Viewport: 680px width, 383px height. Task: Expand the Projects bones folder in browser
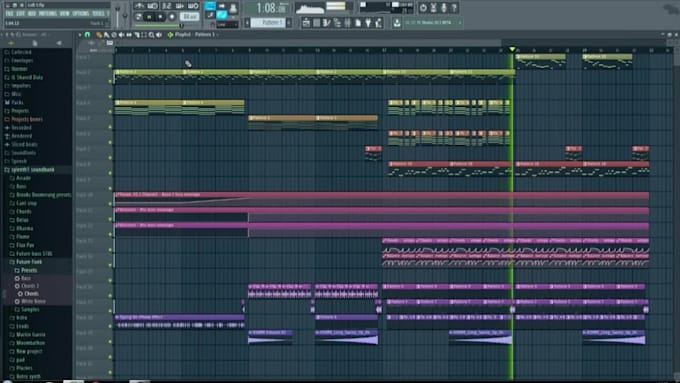27,119
